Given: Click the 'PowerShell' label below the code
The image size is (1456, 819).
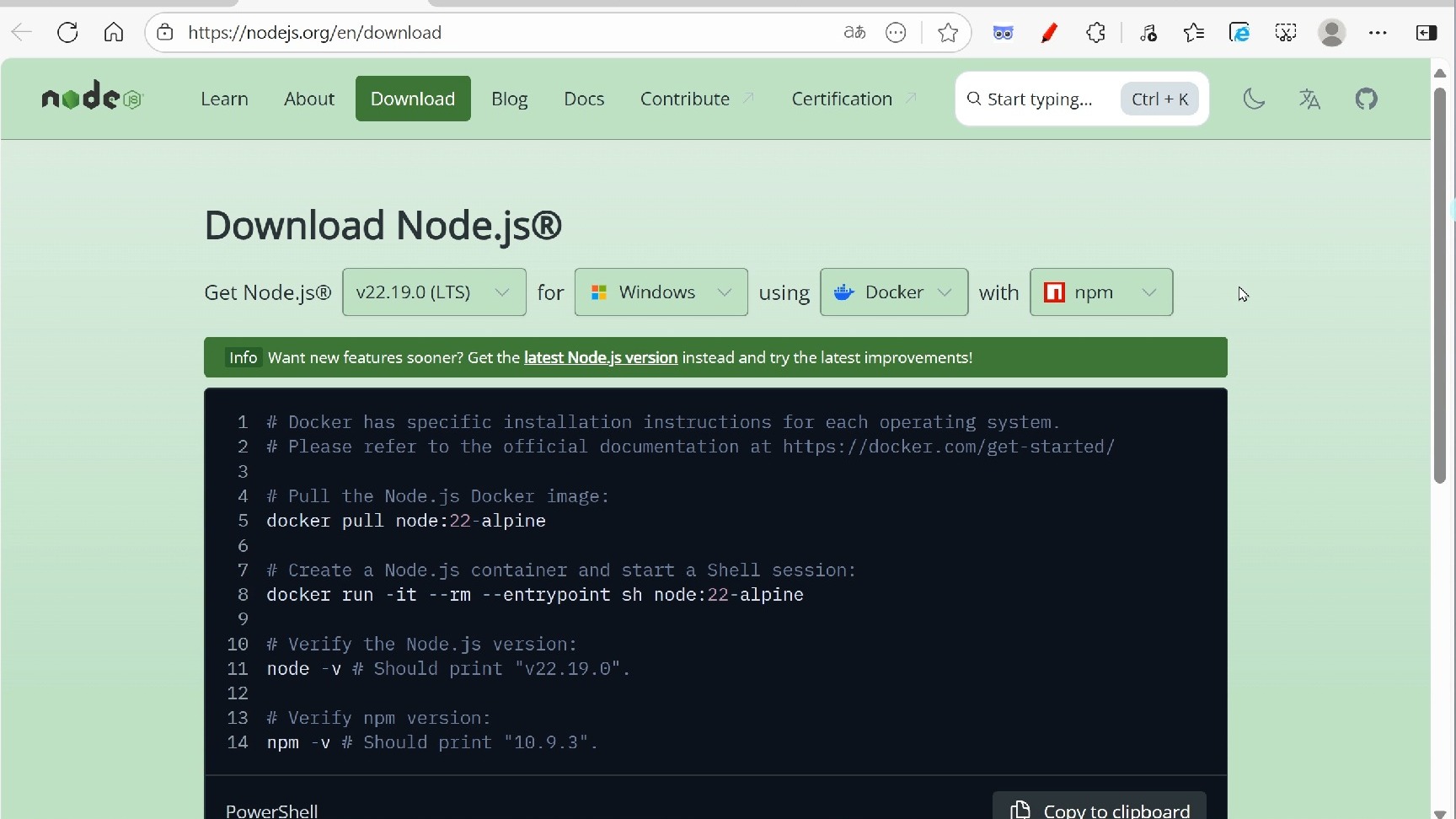Looking at the screenshot, I should 271,811.
